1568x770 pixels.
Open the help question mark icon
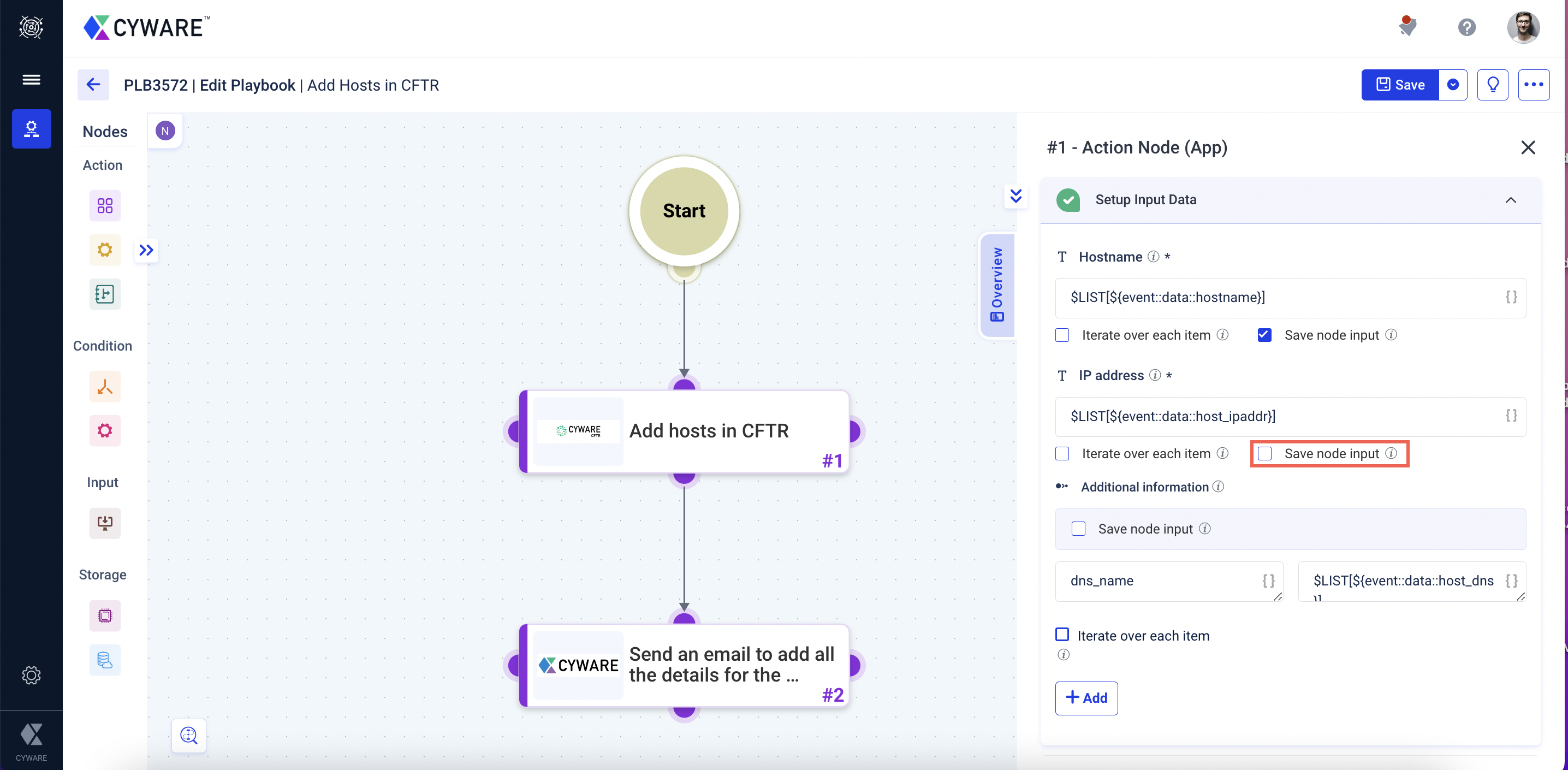1466,27
